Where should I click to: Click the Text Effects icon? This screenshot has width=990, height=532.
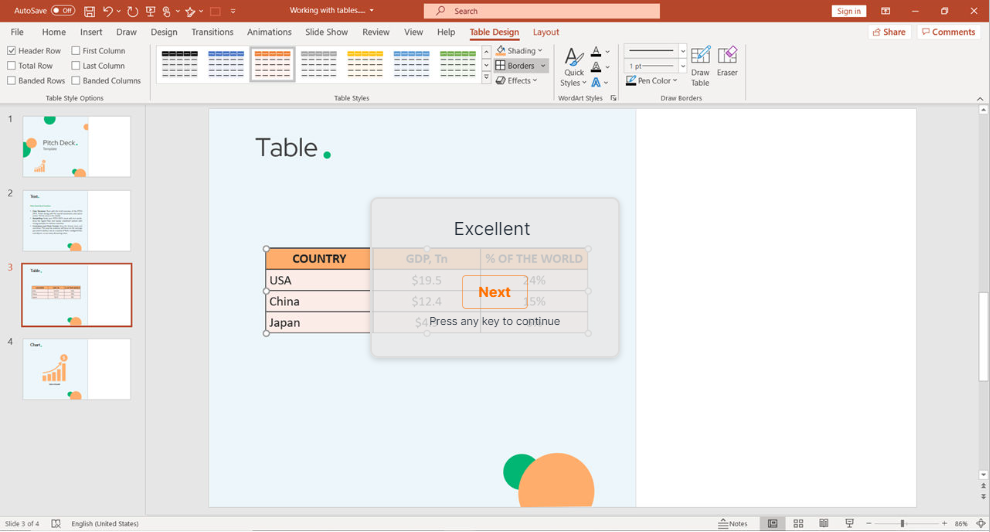point(596,82)
